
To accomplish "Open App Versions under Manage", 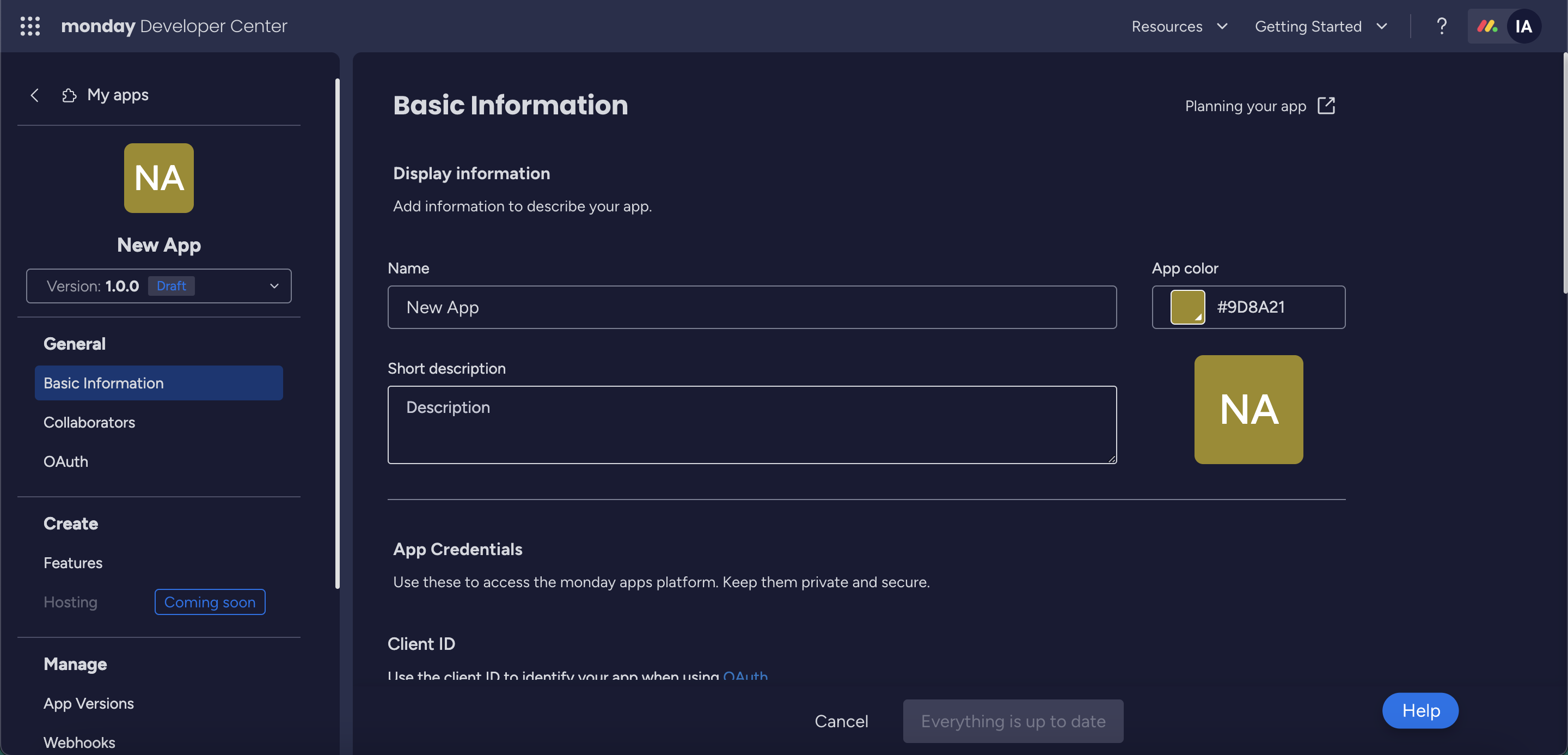I will (x=89, y=703).
